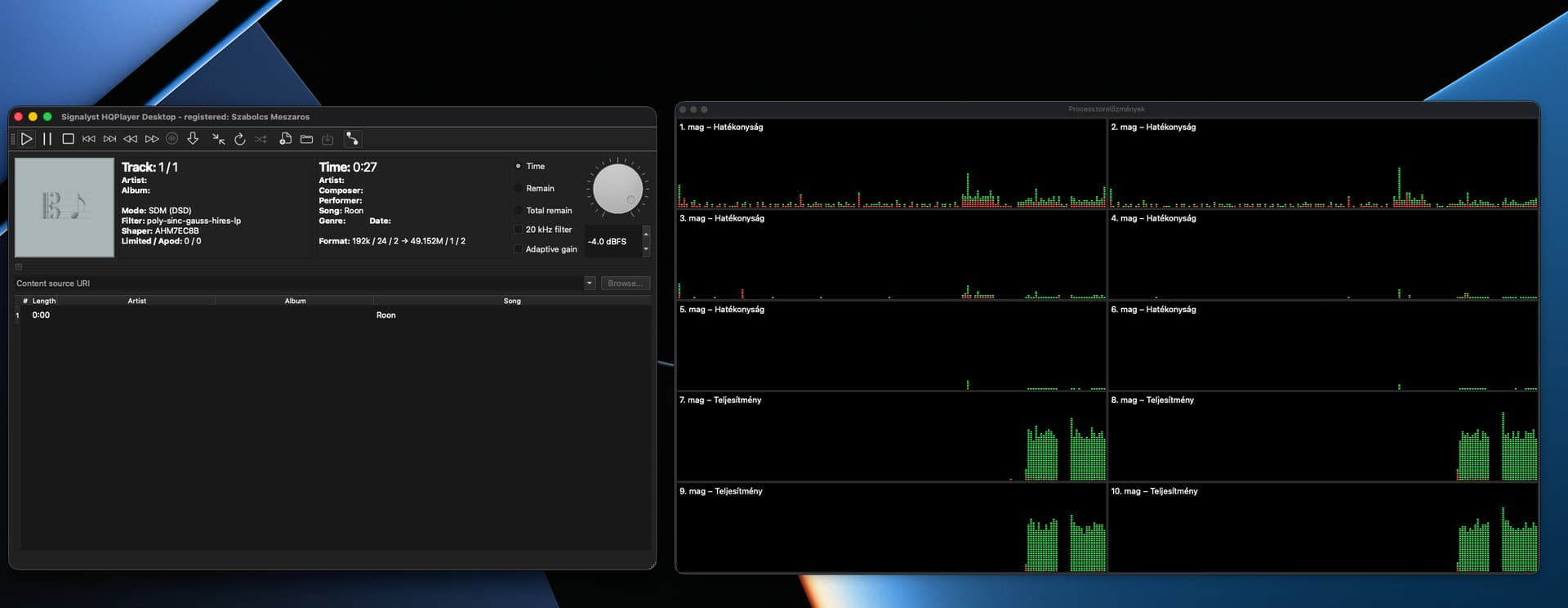Click the Browse... button

pyautogui.click(x=626, y=284)
